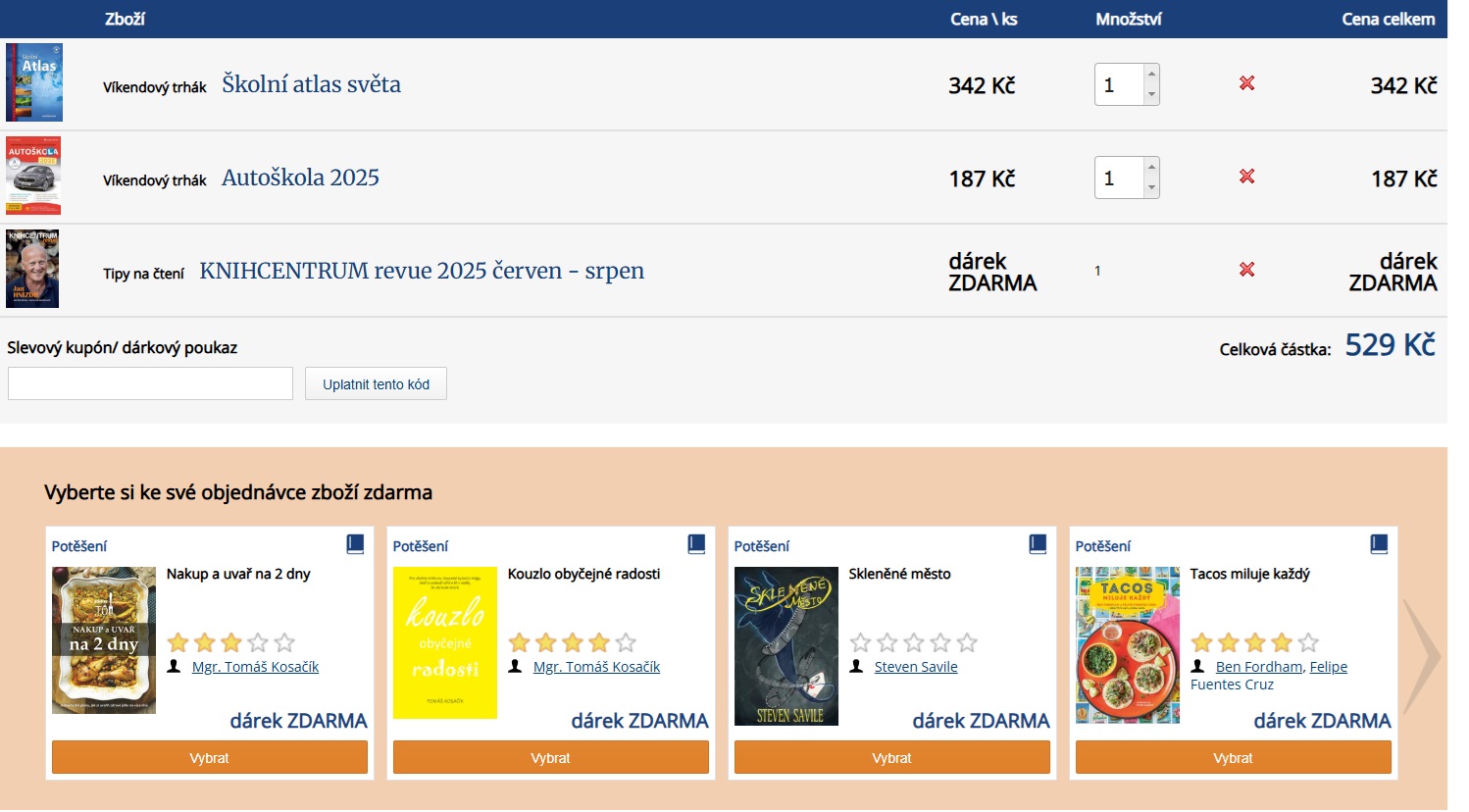Viewport: 1469px width, 812px height.
Task: Click into the discount coupon code field
Action: [150, 383]
